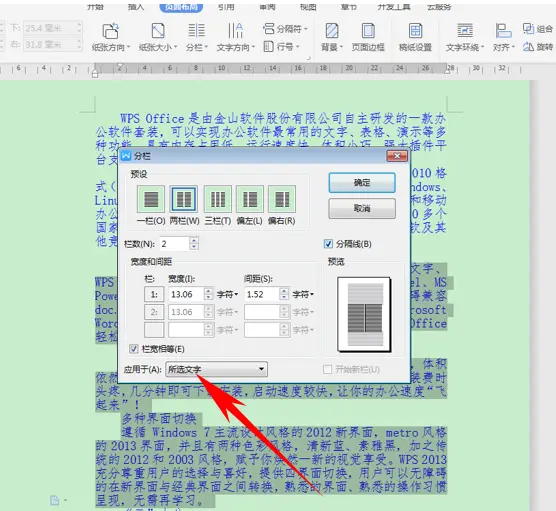Viewport: 556px width, 511px height.
Task: Open column 1 spacing unit (字符) dropdown
Action: [304, 294]
